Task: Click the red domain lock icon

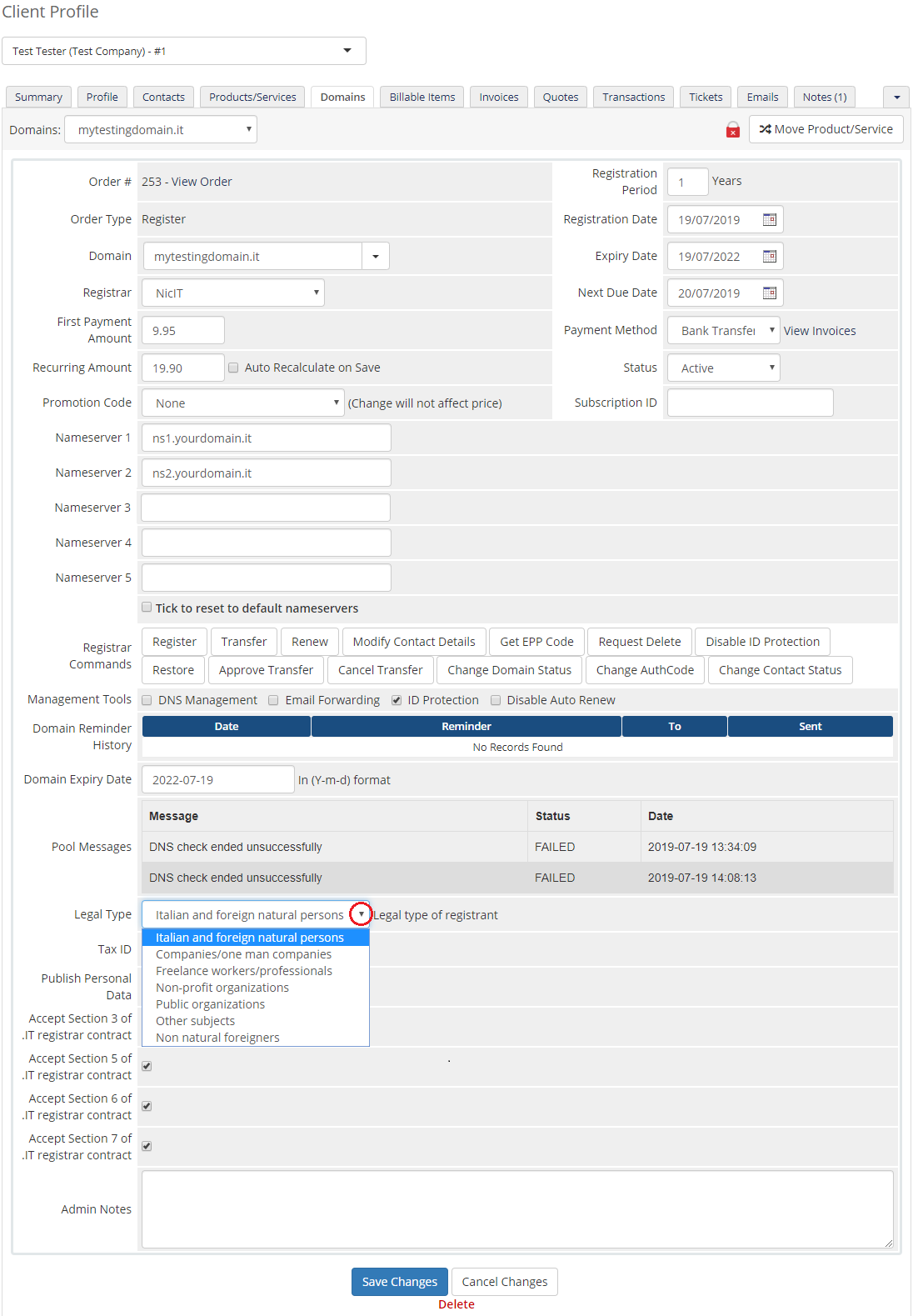Action: tap(733, 130)
